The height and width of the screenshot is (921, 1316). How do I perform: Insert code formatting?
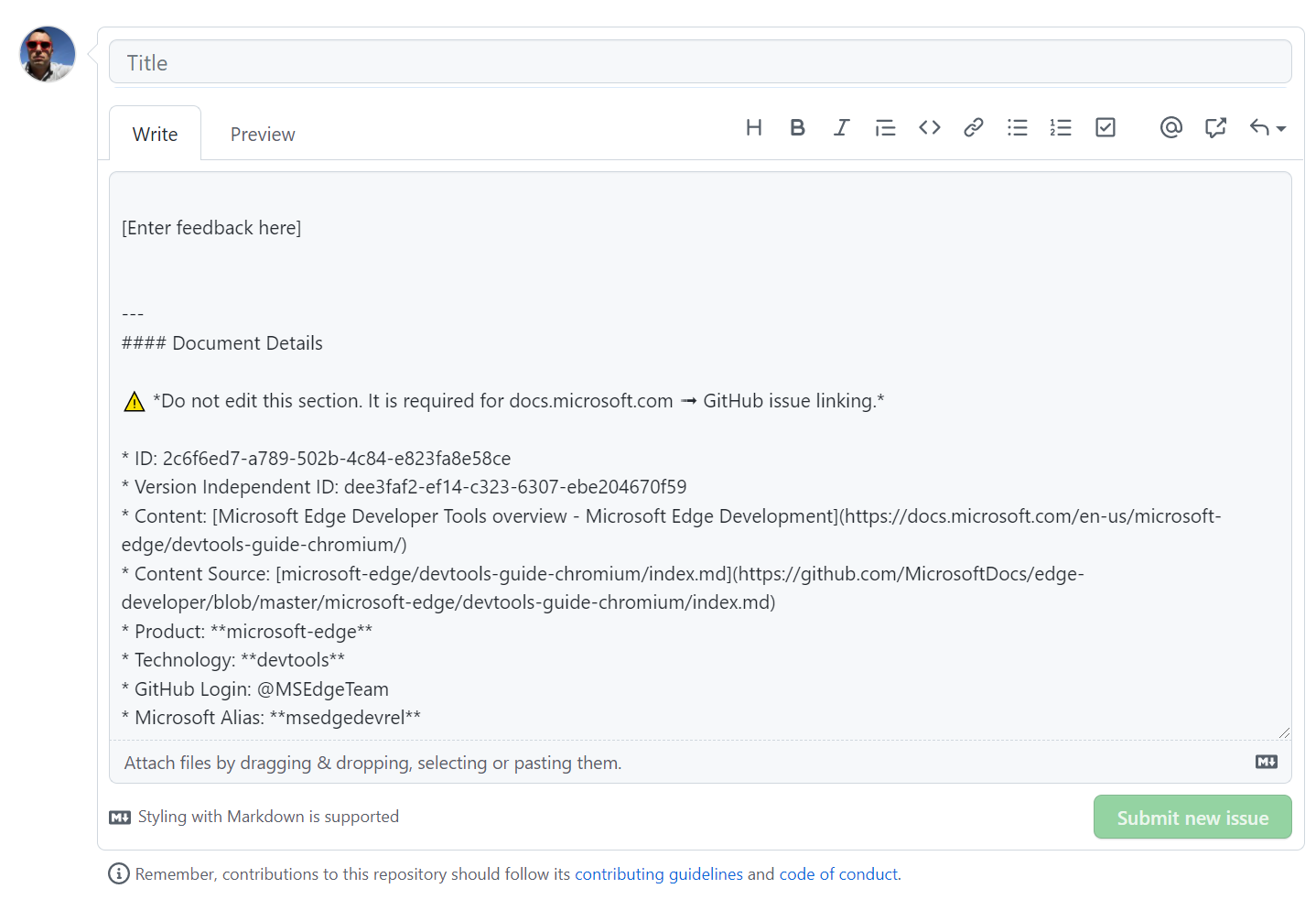(930, 127)
